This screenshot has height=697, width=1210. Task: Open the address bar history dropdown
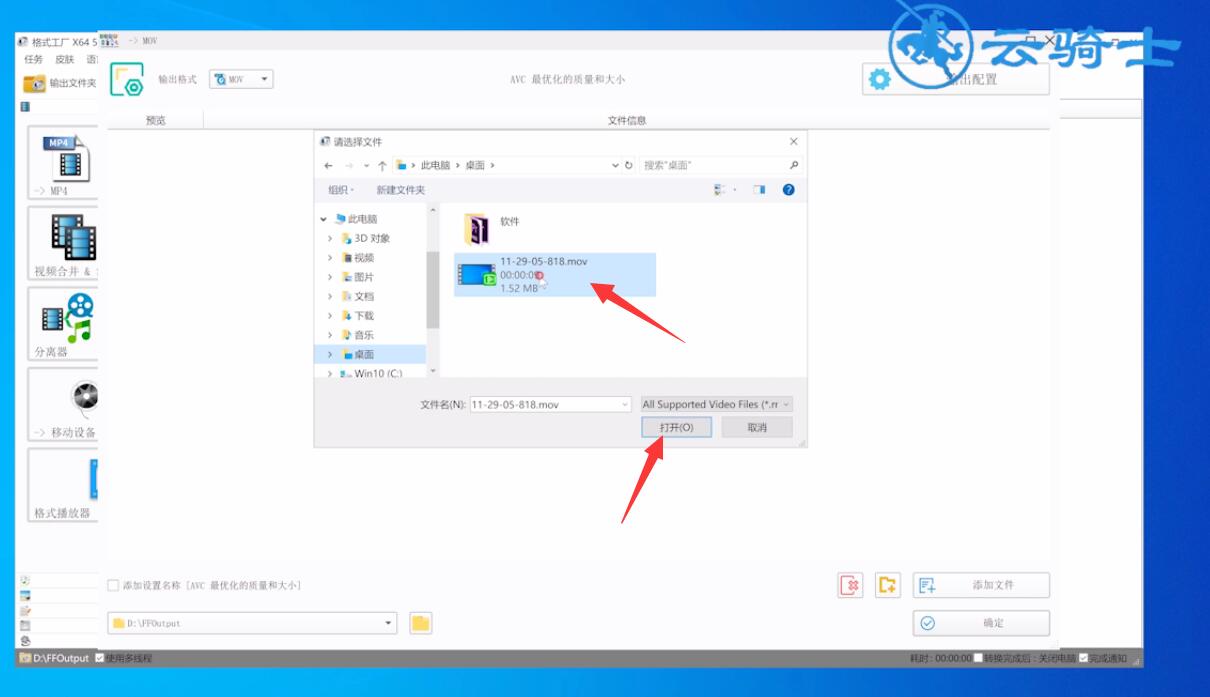pyautogui.click(x=615, y=165)
